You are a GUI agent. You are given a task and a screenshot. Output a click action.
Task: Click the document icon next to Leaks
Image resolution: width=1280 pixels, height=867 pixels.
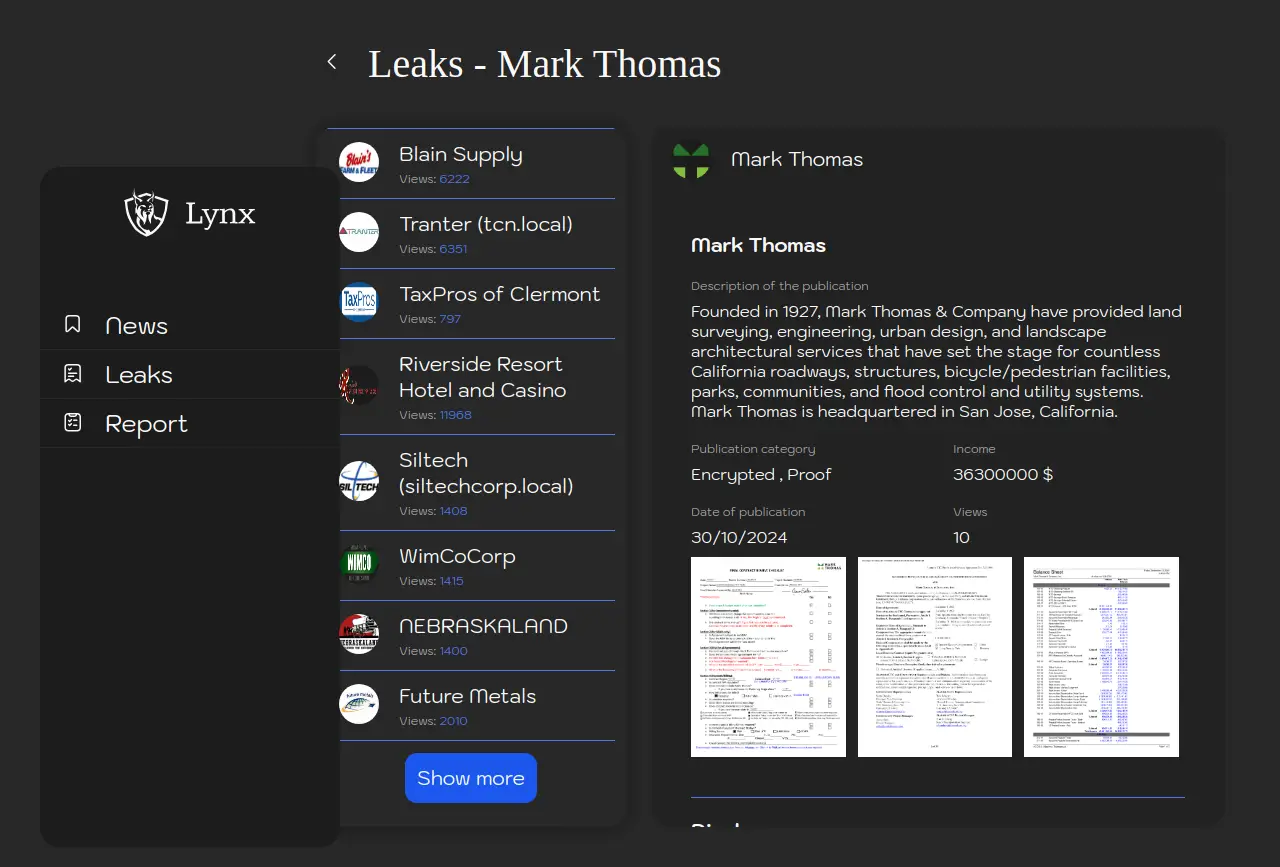(73, 374)
